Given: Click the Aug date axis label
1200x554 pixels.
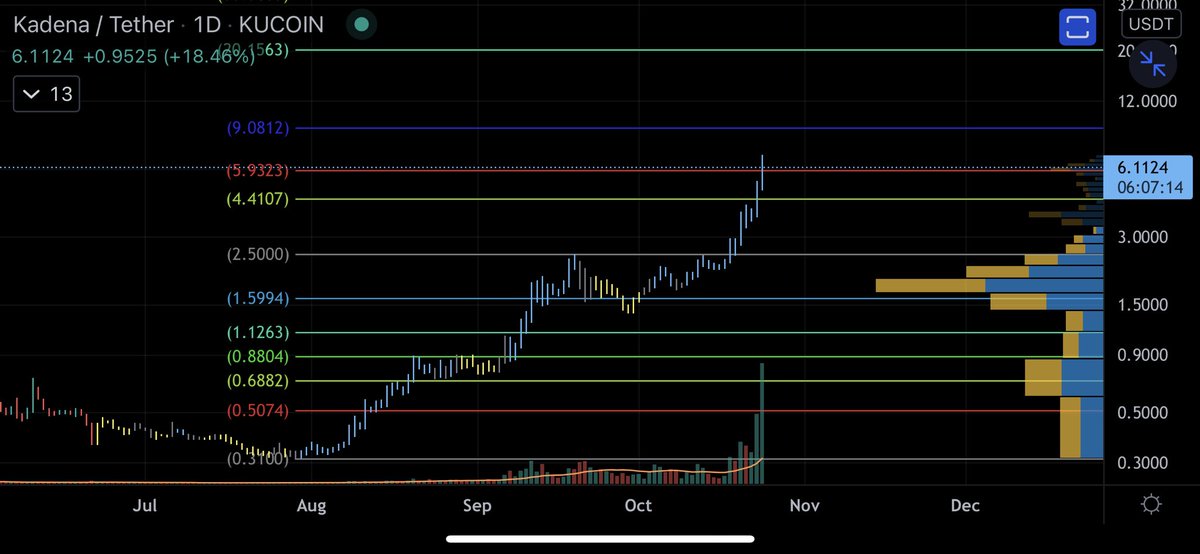Looking at the screenshot, I should point(312,505).
